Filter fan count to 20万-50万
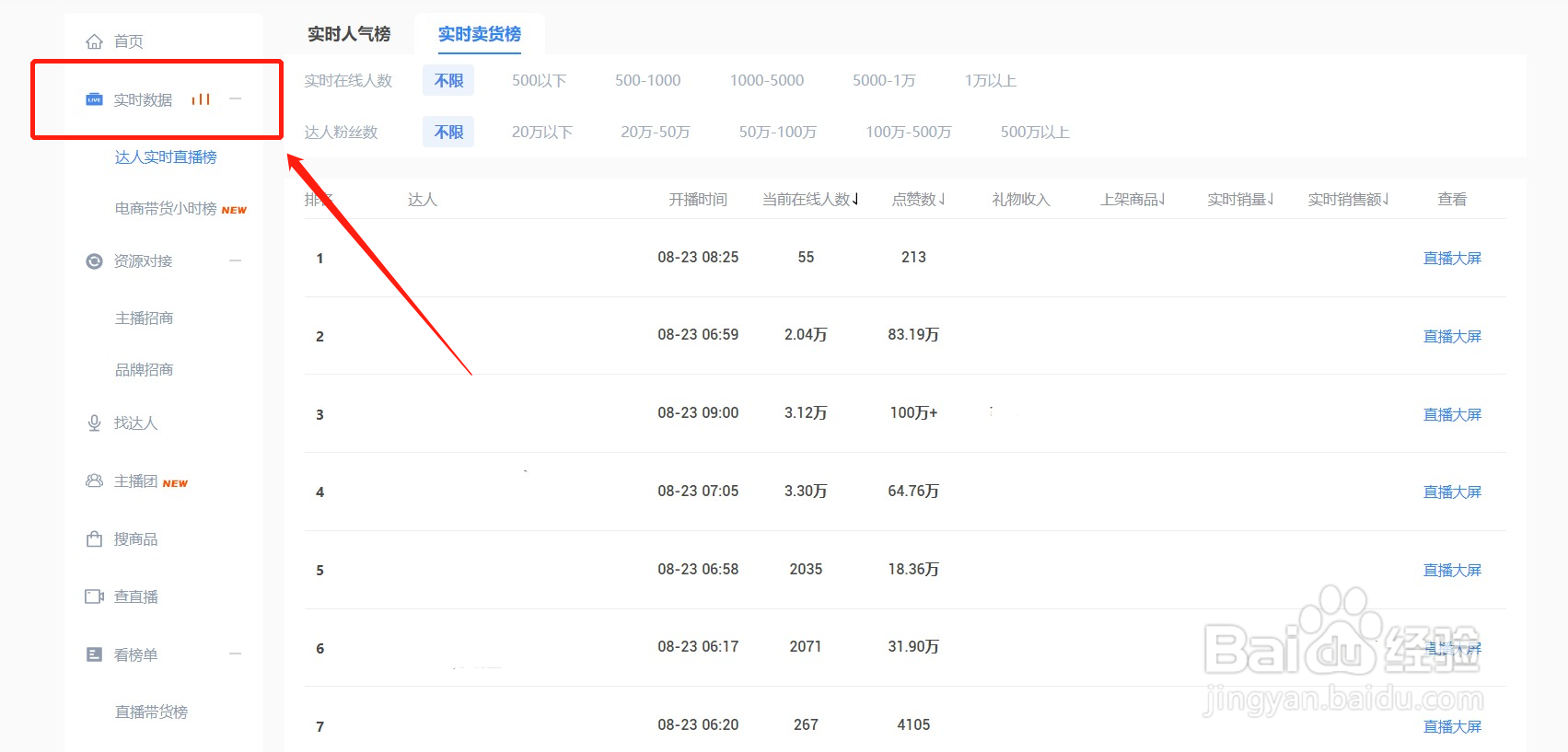The height and width of the screenshot is (752, 1568). tap(656, 133)
